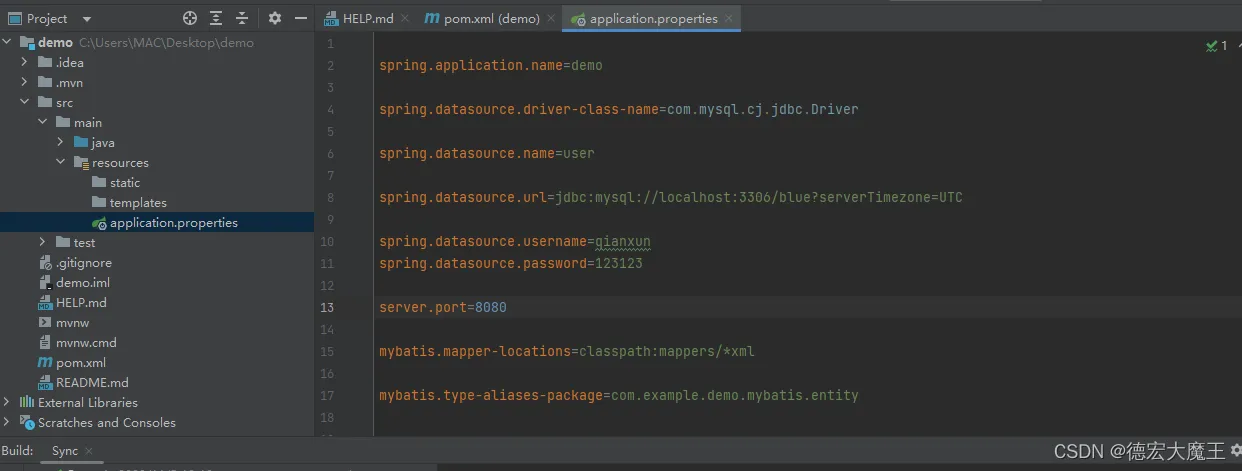The height and width of the screenshot is (471, 1242).
Task: Select pom.xml in the project tree
Action: (80, 362)
